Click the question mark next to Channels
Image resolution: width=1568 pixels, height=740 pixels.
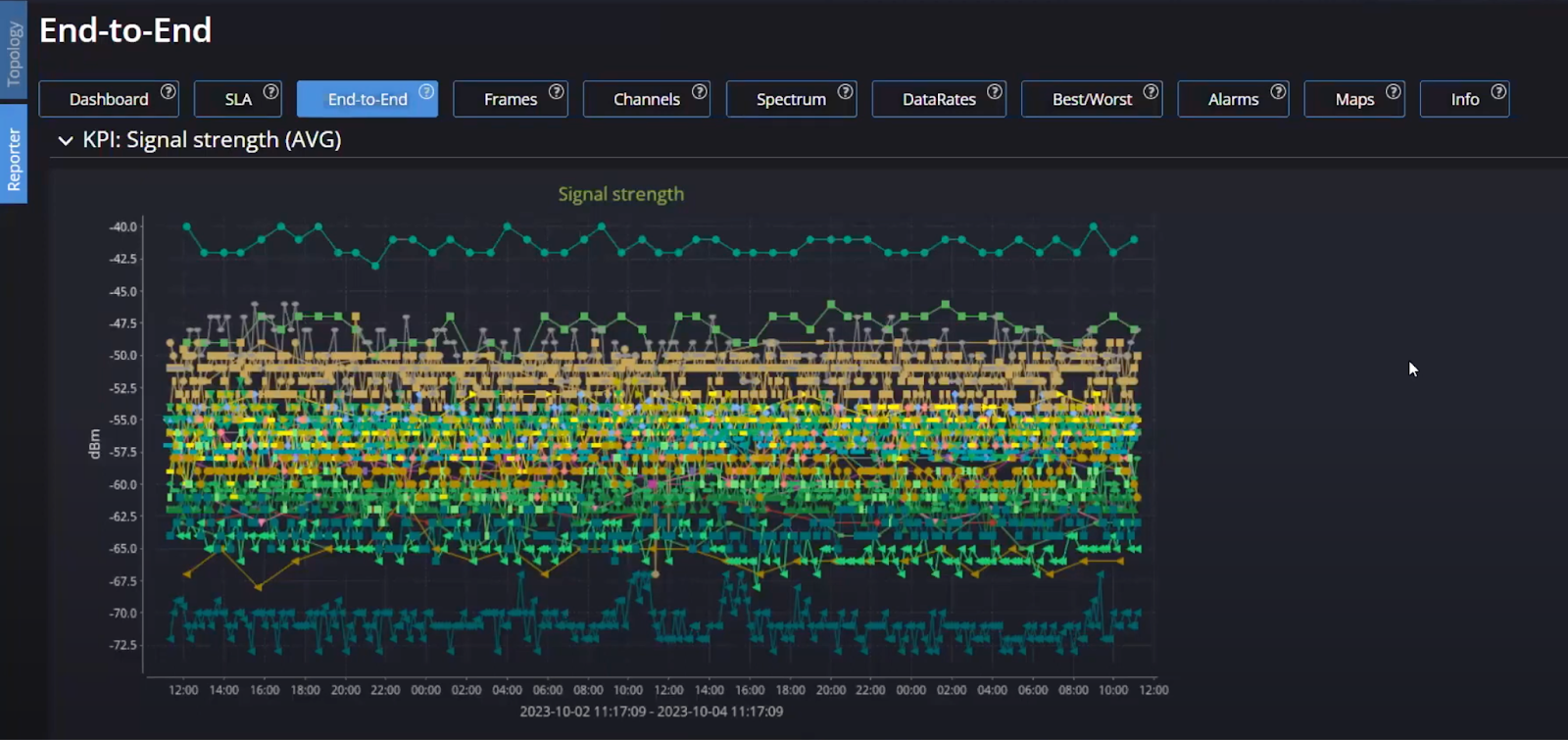(x=700, y=91)
